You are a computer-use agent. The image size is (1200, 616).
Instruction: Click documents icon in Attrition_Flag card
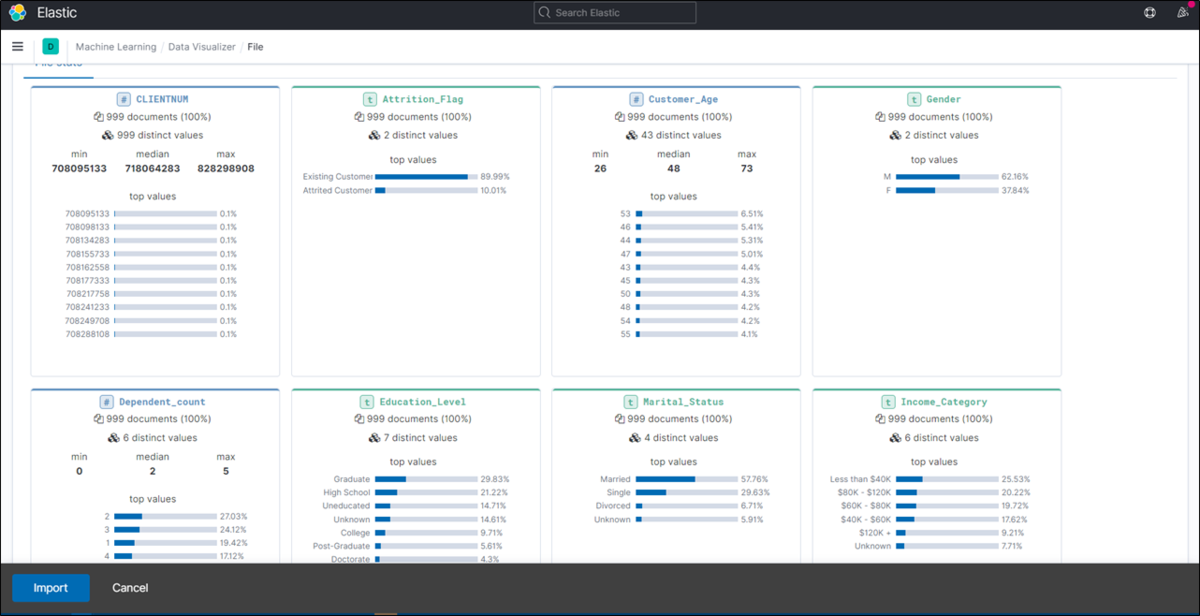[359, 117]
